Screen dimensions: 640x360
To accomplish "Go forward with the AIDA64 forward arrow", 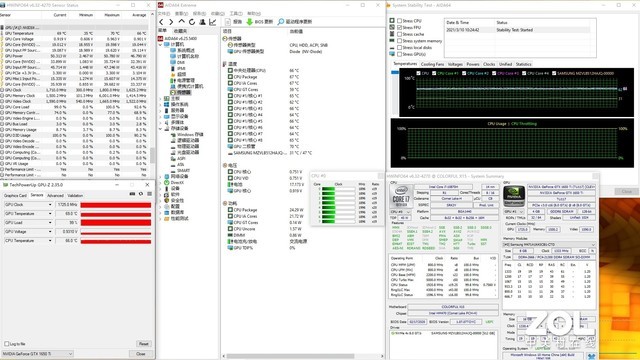I will tap(171, 22).
